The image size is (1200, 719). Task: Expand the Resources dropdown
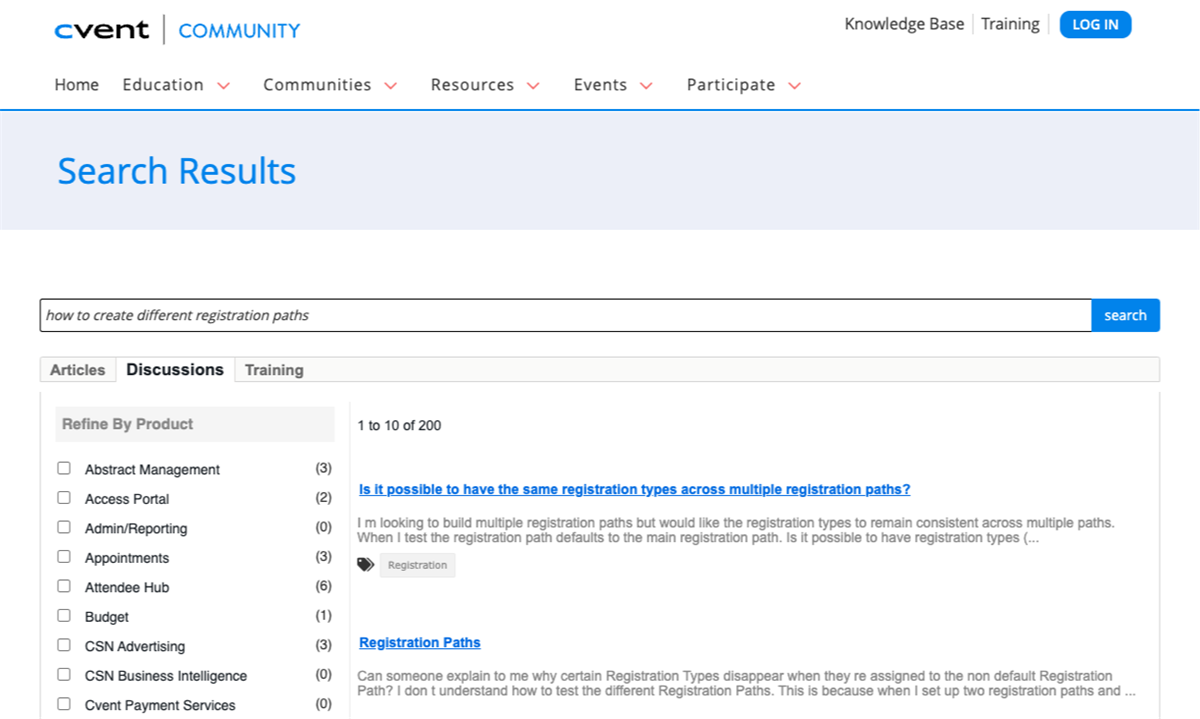(x=485, y=85)
